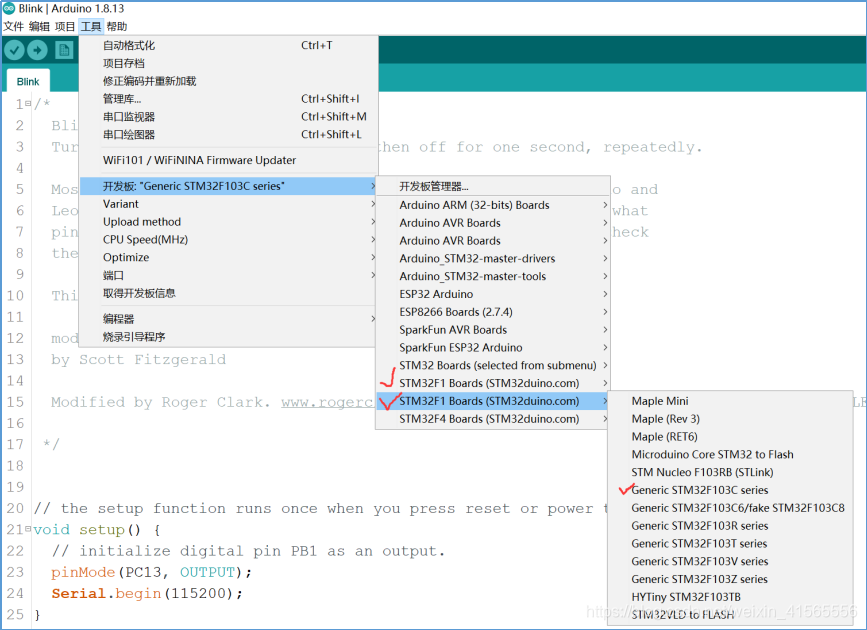Viewport: 867px width, 630px height.
Task: Close the opened 工具 menu in menu bar
Action: point(91,26)
